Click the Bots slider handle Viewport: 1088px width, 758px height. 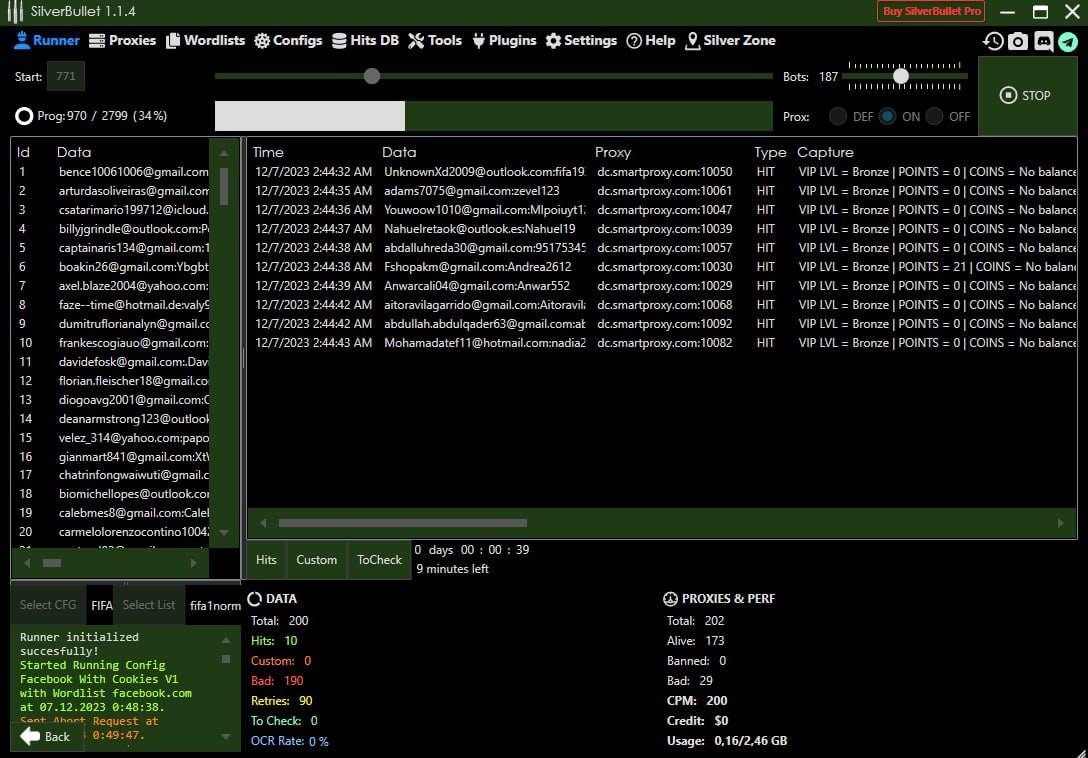click(x=901, y=76)
